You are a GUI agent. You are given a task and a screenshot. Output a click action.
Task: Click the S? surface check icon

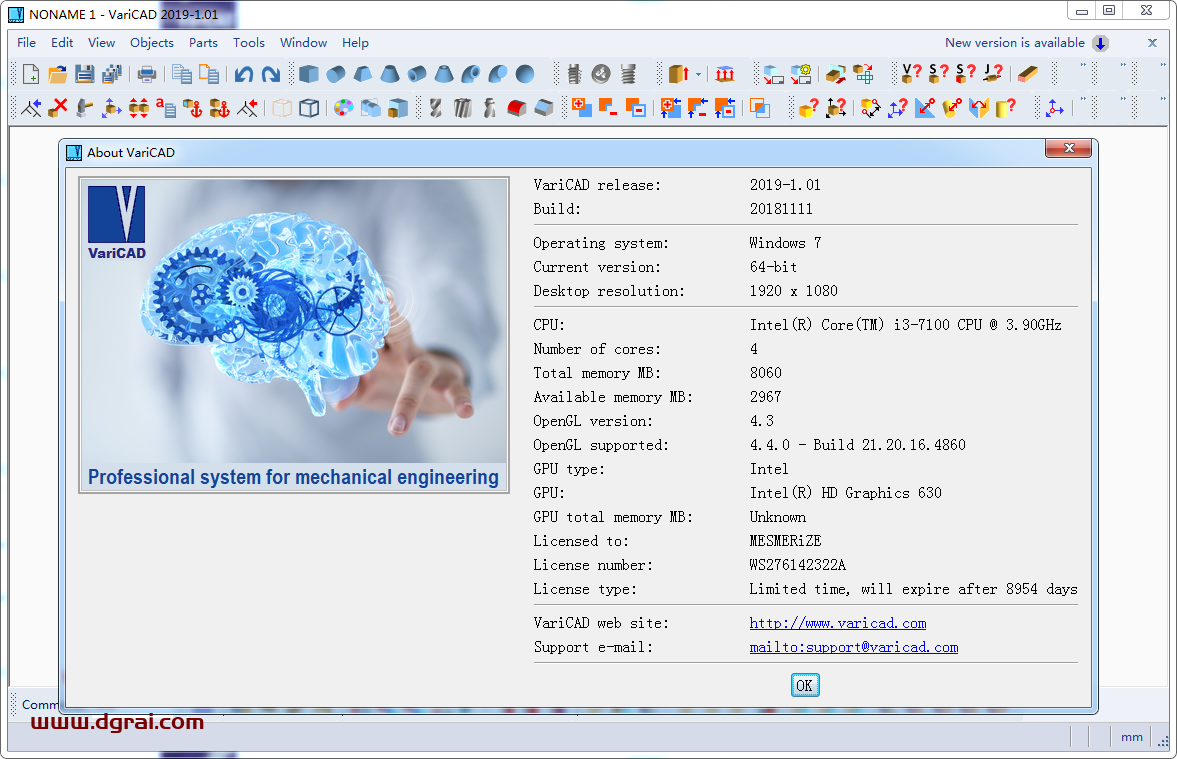[x=938, y=73]
